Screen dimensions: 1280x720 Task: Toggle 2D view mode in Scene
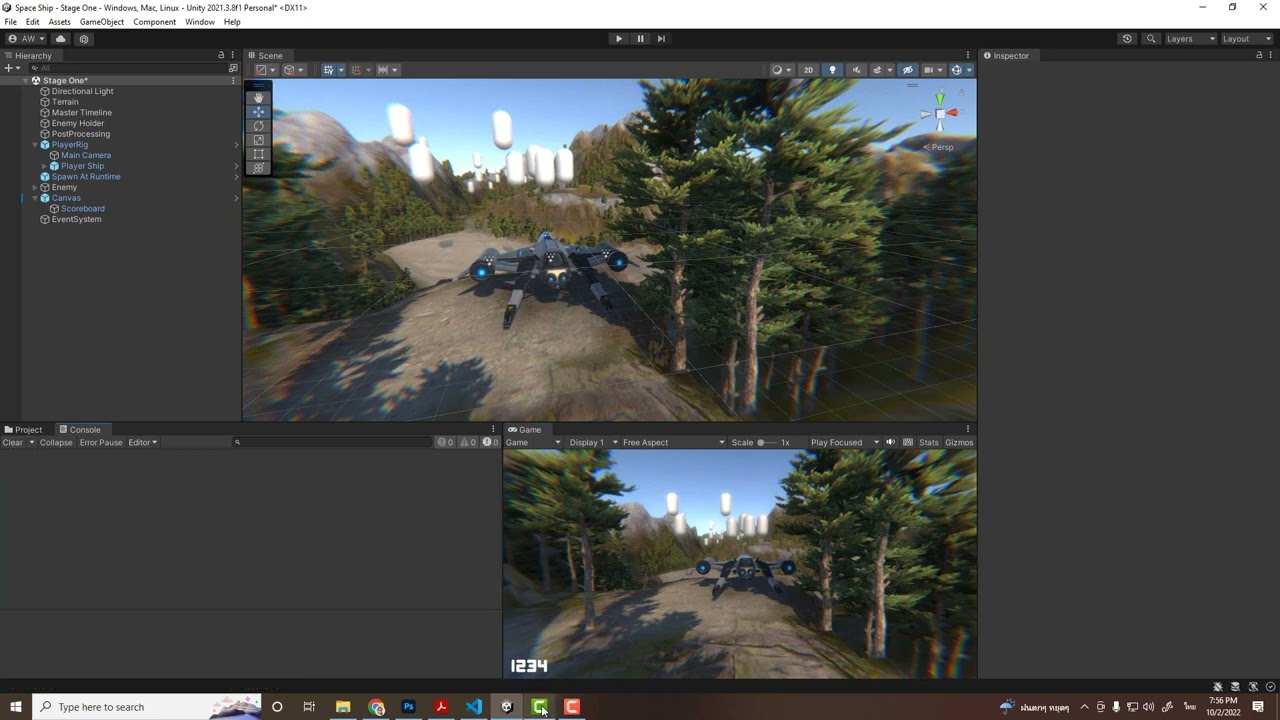[x=808, y=70]
